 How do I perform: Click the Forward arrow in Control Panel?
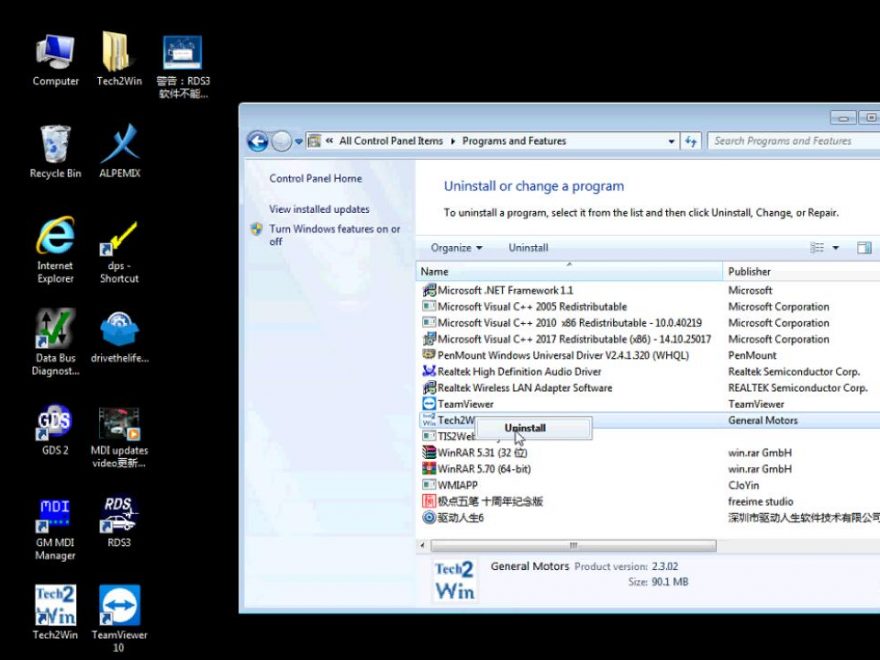click(281, 141)
